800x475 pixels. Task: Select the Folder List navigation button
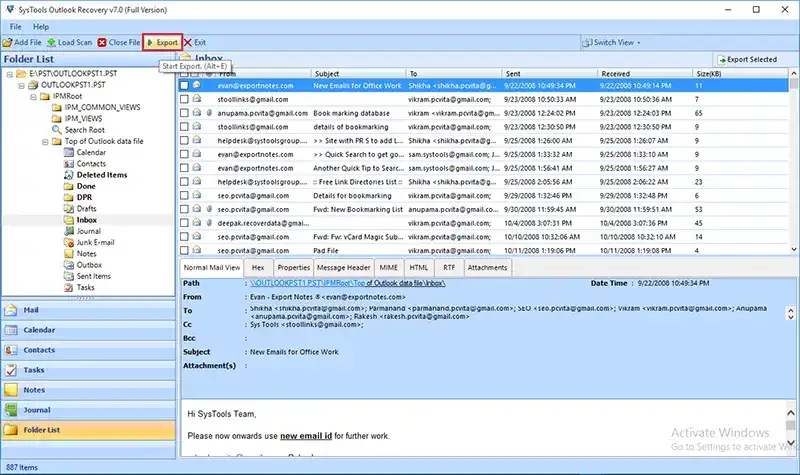tap(89, 430)
